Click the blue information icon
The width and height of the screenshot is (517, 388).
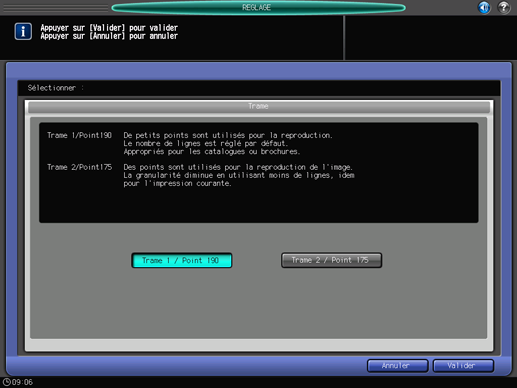(23, 32)
